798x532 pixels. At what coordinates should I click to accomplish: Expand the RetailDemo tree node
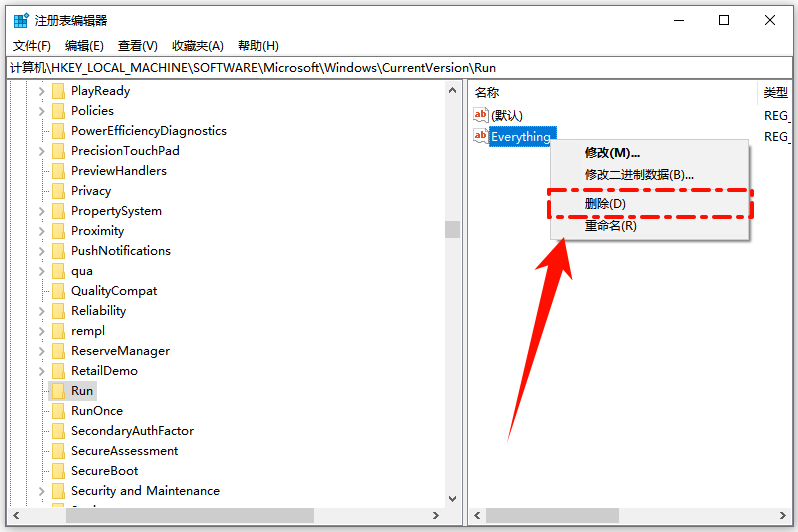coord(42,371)
